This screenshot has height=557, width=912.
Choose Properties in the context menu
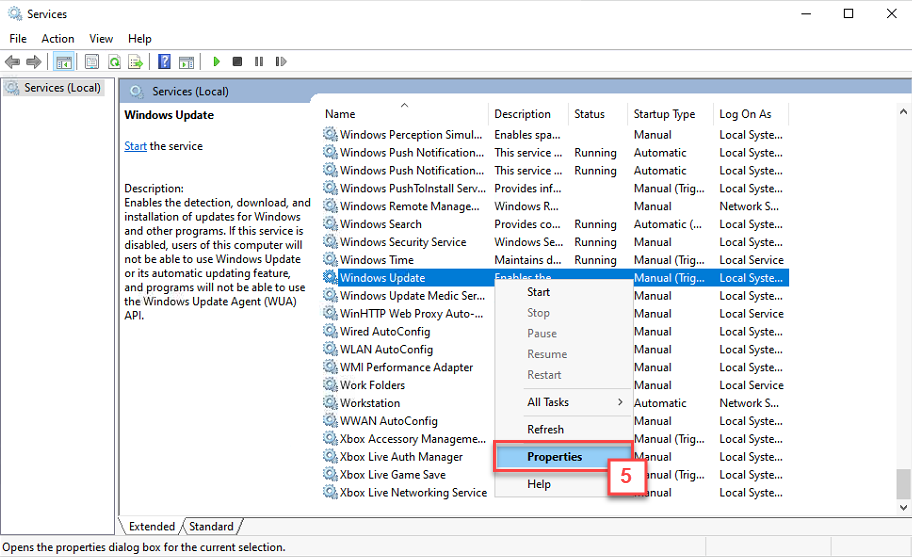click(x=564, y=456)
